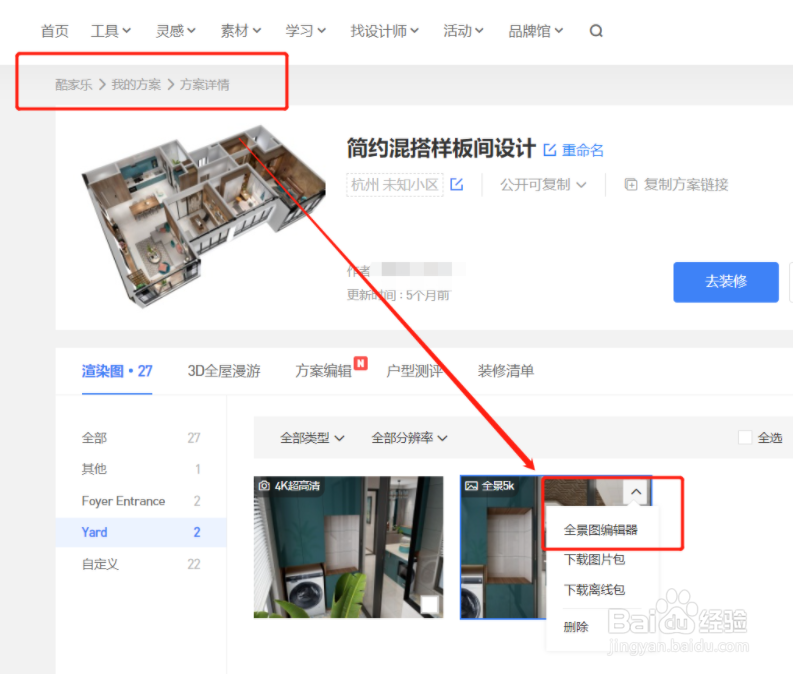Screen dimensions: 793x674
Task: Switch to 3D全屋漫游 tab
Action: pos(224,371)
